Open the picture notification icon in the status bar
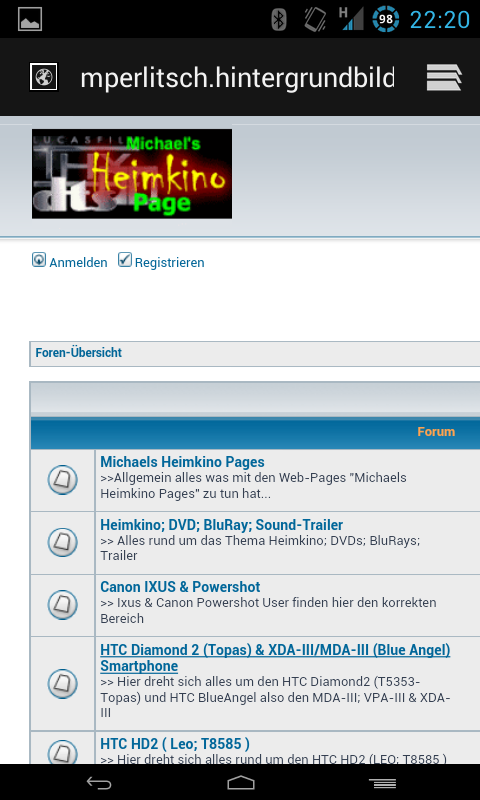Image resolution: width=480 pixels, height=800 pixels. tap(30, 19)
